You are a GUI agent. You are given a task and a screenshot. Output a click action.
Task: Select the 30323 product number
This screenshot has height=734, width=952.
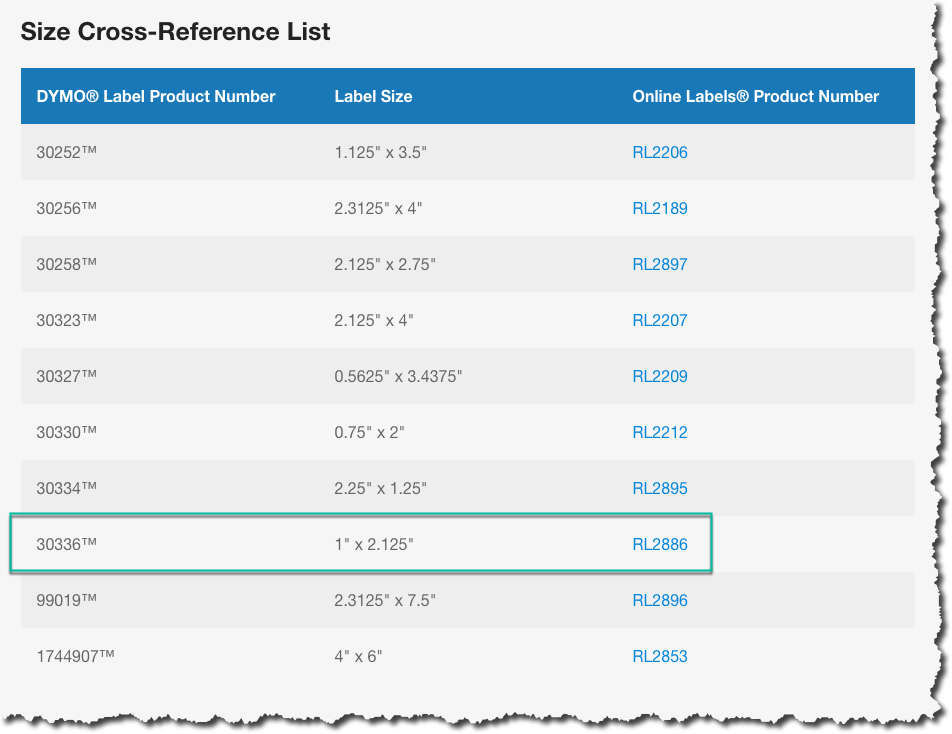pyautogui.click(x=67, y=321)
